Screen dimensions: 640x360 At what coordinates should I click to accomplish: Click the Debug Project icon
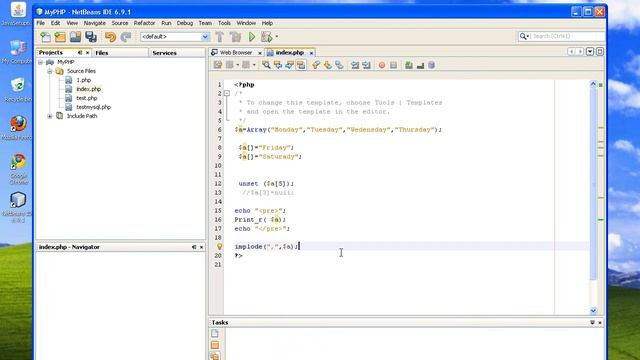(x=267, y=37)
